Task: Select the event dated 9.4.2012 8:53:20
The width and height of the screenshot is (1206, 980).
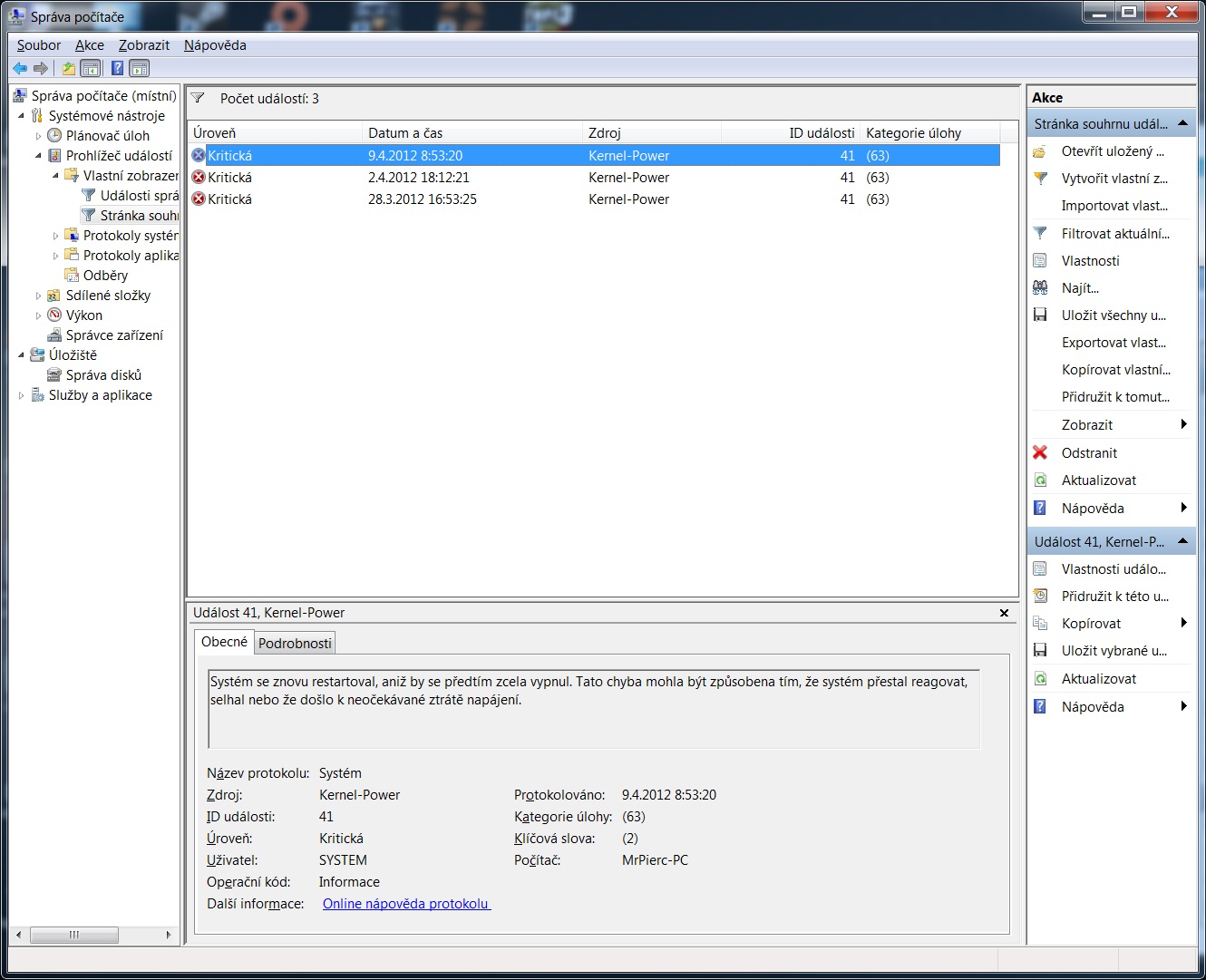Action: (x=594, y=156)
